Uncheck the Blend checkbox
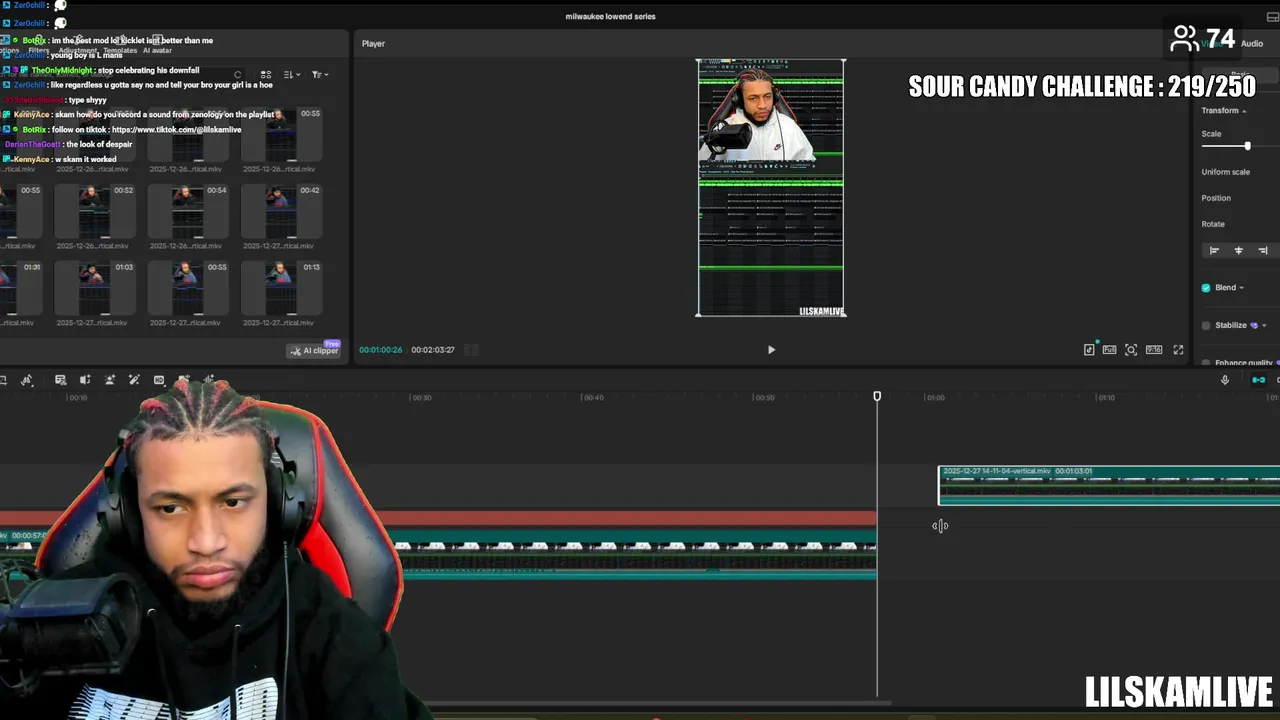Screen dimensions: 1280x720 1206,288
